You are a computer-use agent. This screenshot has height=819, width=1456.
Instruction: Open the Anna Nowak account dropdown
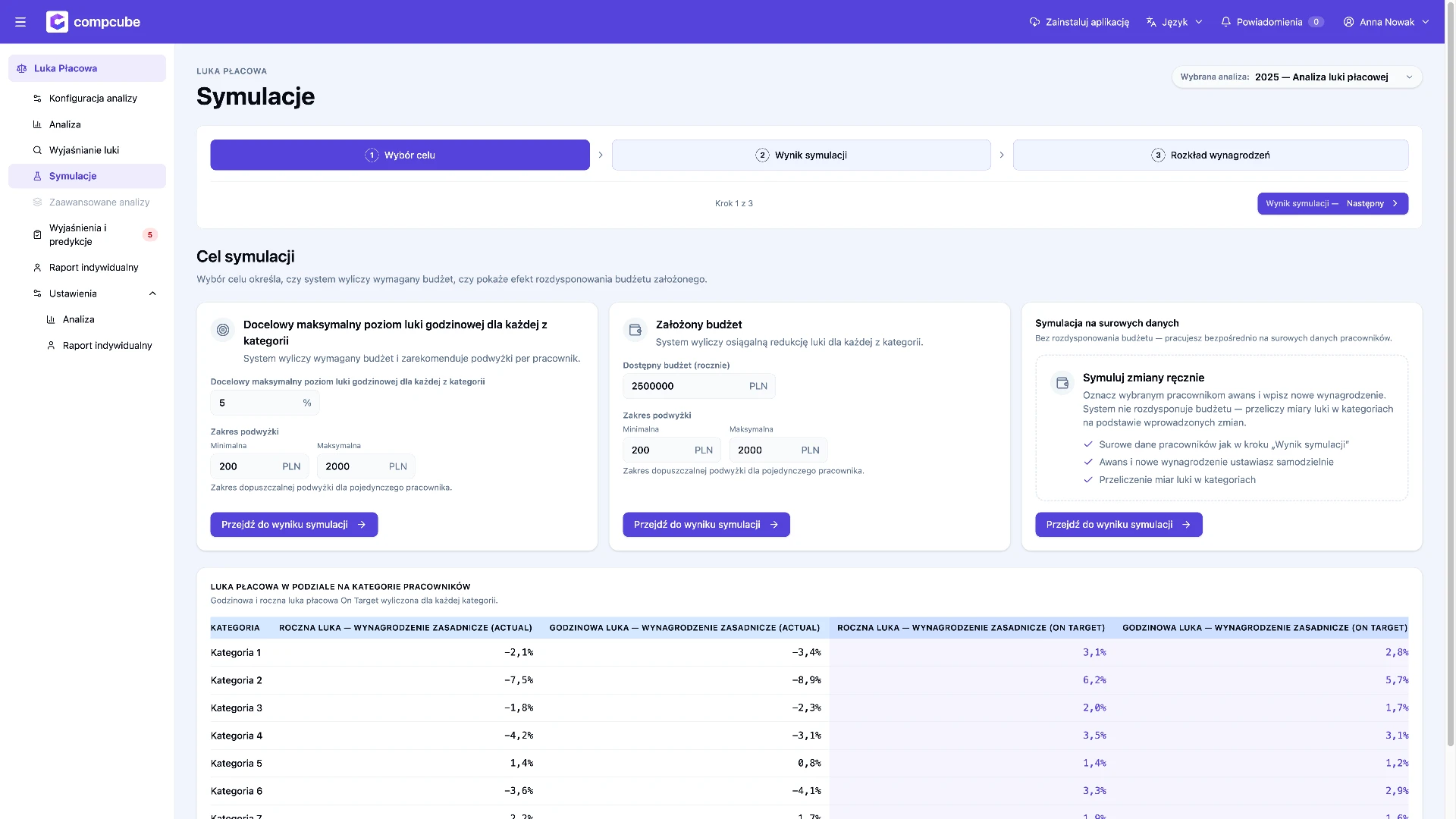coord(1386,22)
